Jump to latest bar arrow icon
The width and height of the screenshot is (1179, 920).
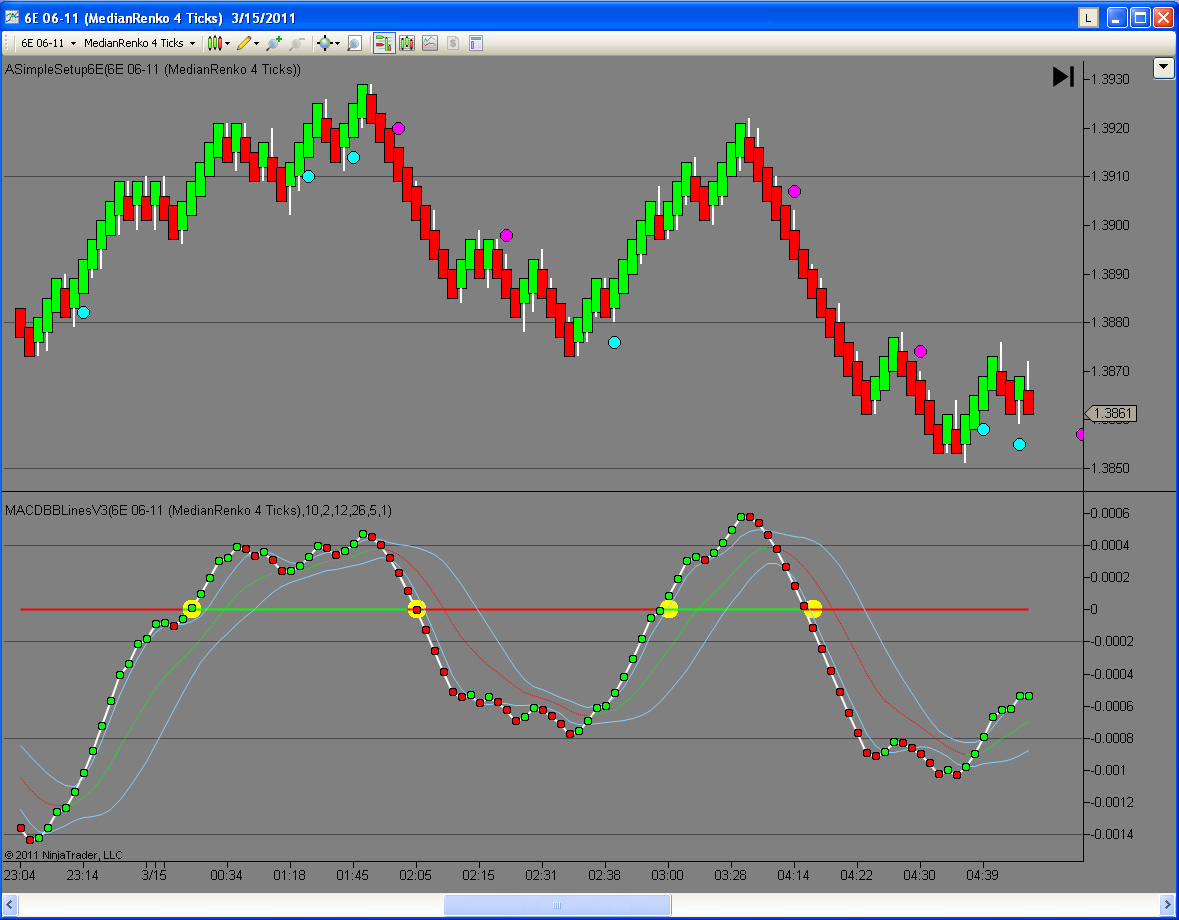coord(1063,77)
